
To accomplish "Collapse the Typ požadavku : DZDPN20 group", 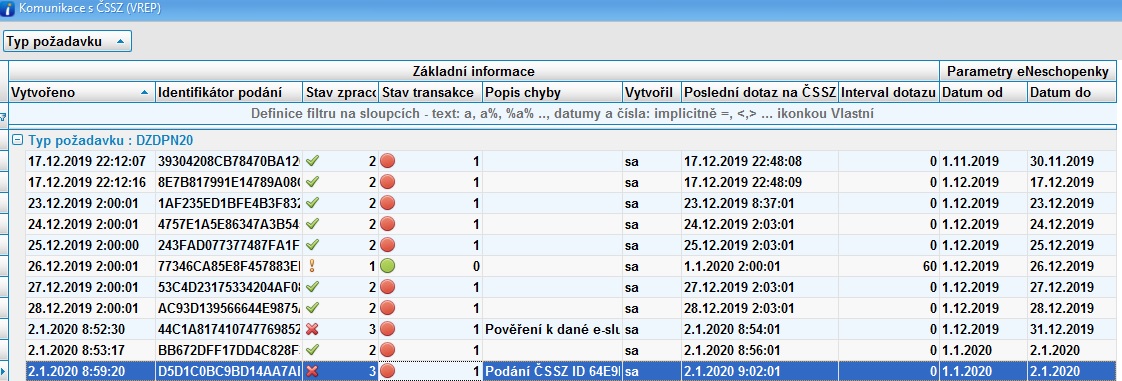I will (19, 140).
